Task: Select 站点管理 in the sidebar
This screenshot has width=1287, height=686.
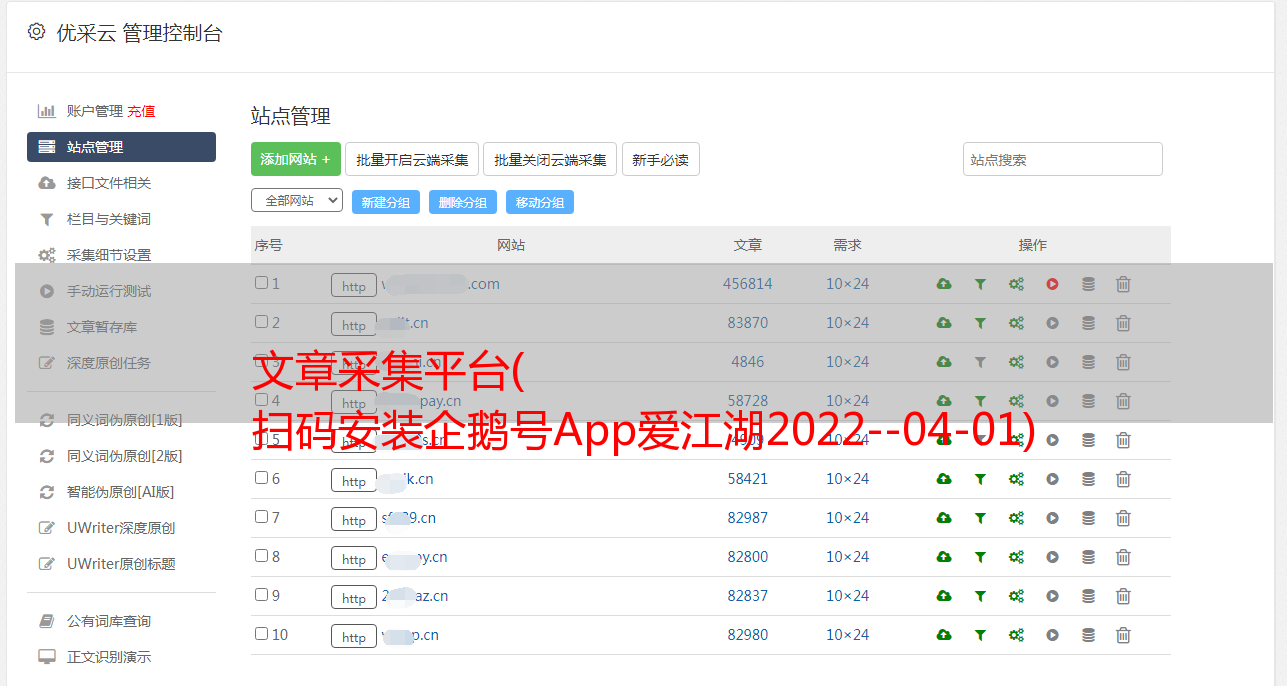Action: tap(121, 147)
